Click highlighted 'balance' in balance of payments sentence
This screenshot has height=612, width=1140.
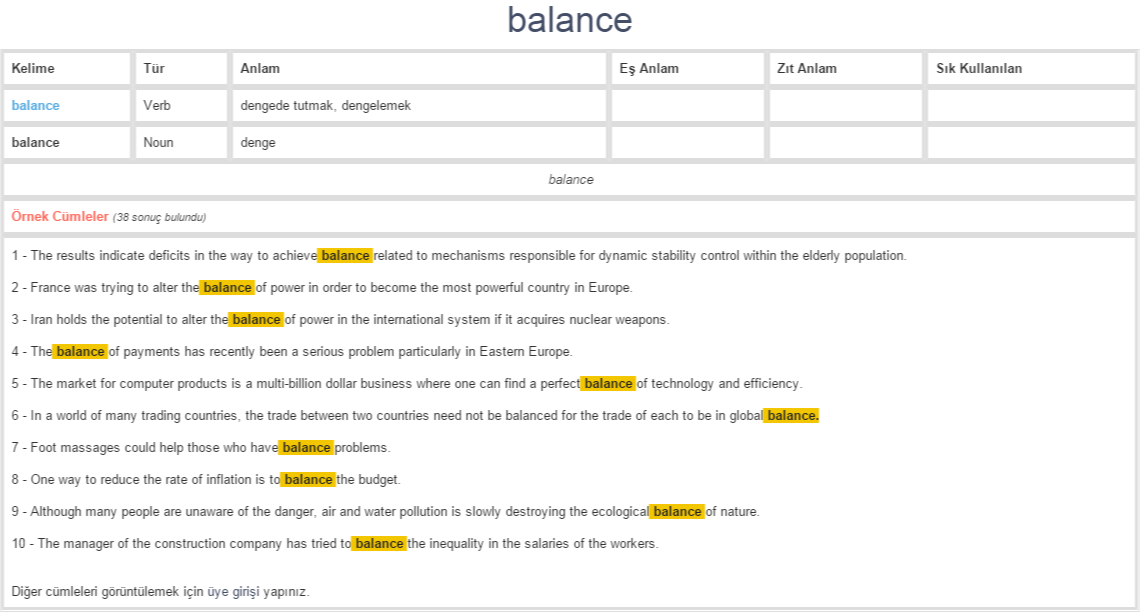[80, 352]
